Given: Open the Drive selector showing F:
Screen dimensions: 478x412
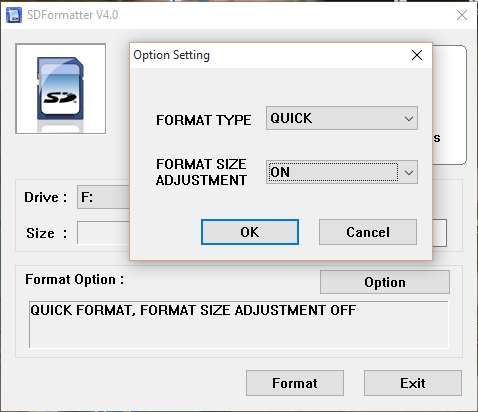Looking at the screenshot, I should [x=103, y=197].
